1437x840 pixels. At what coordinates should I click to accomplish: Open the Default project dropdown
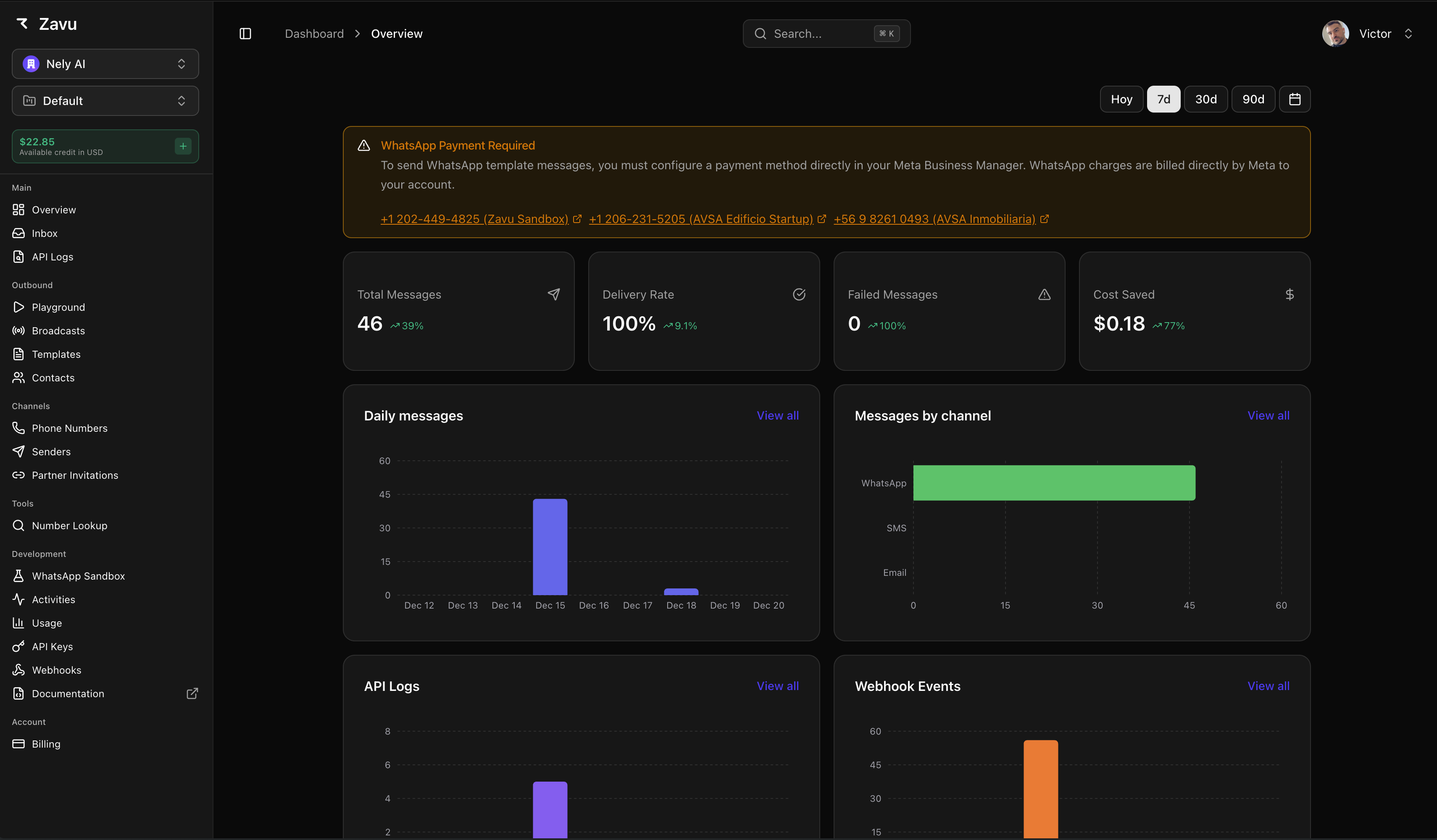coord(105,101)
